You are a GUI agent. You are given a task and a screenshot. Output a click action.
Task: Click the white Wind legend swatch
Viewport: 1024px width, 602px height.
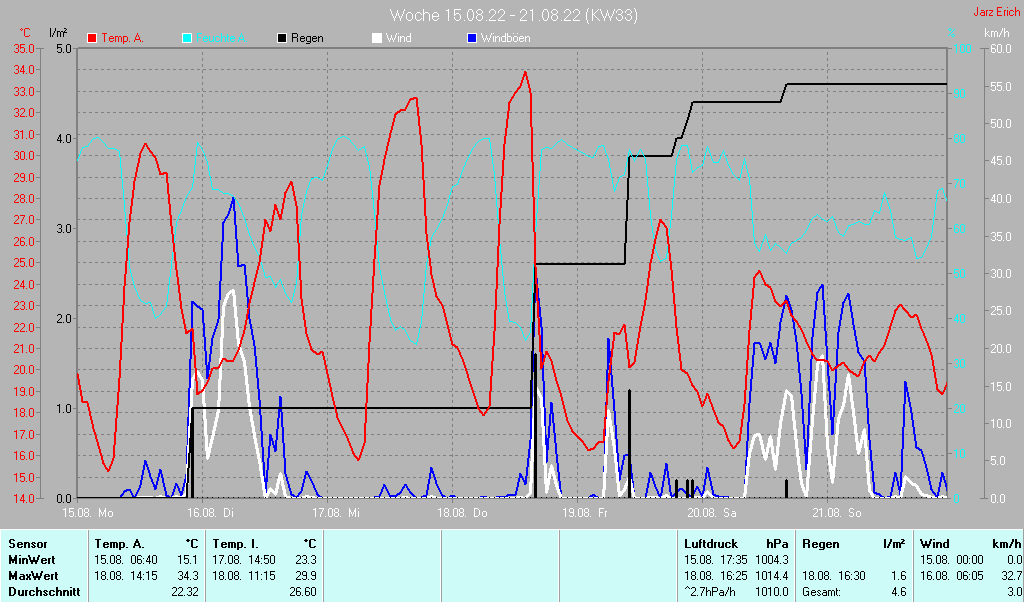tap(377, 38)
